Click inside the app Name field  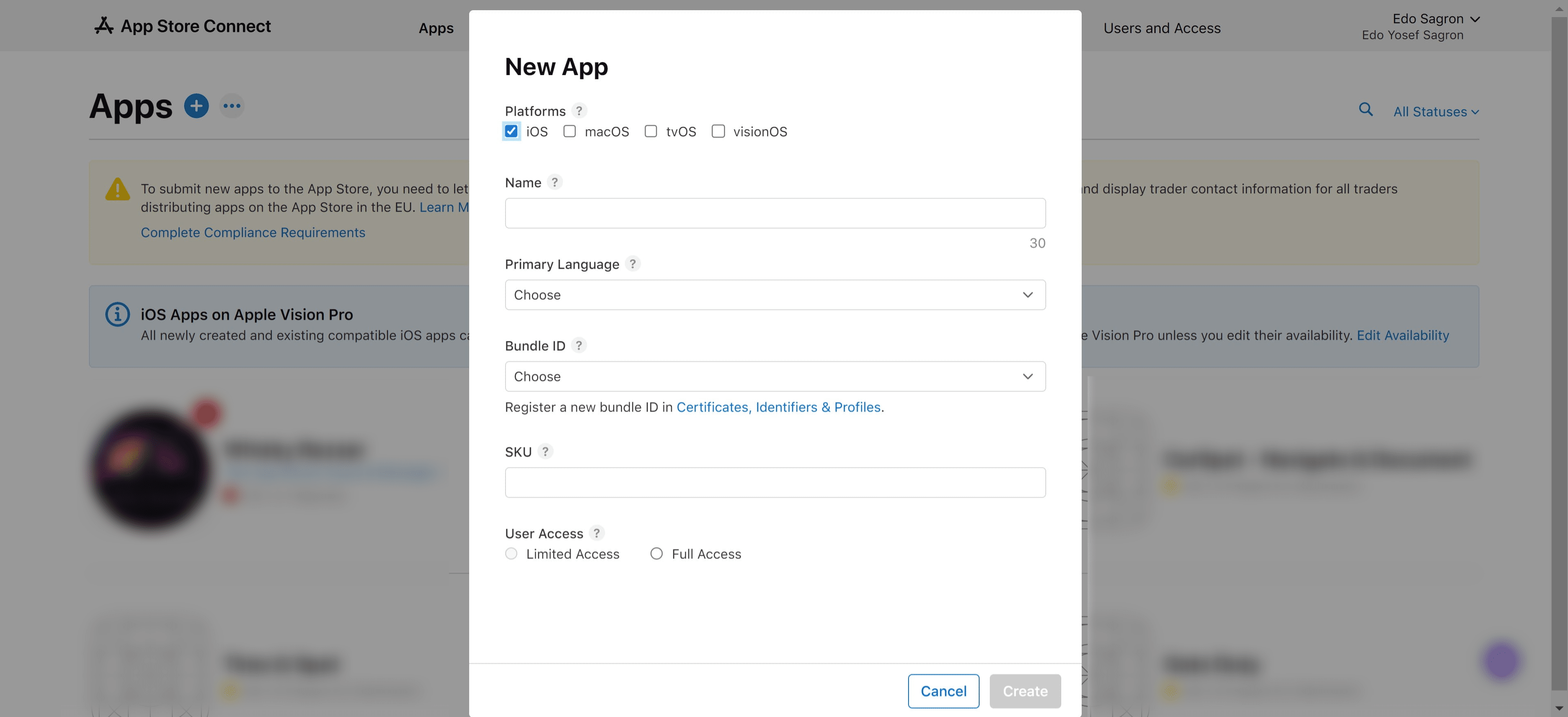pyautogui.click(x=775, y=213)
